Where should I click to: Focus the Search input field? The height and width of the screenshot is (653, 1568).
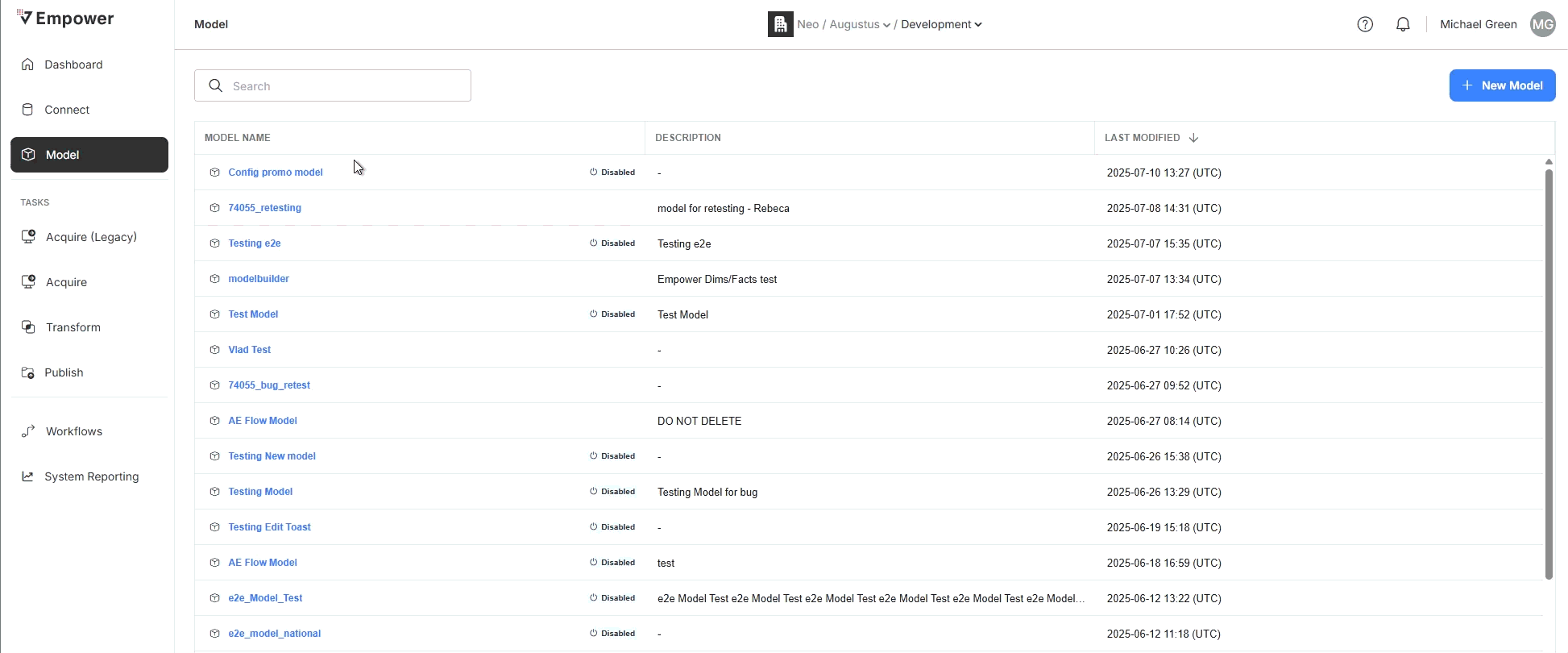click(333, 85)
